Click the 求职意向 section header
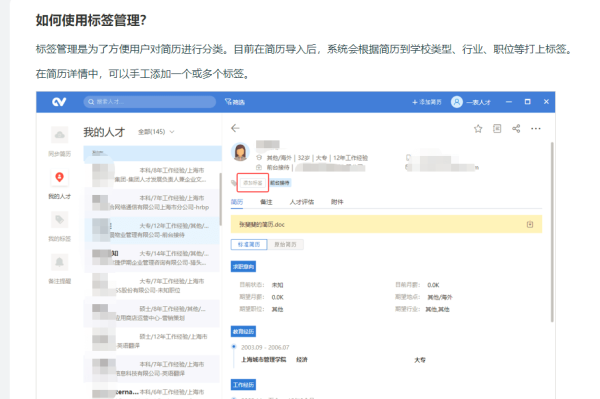Screen dimensions: 600x399 tap(243, 267)
